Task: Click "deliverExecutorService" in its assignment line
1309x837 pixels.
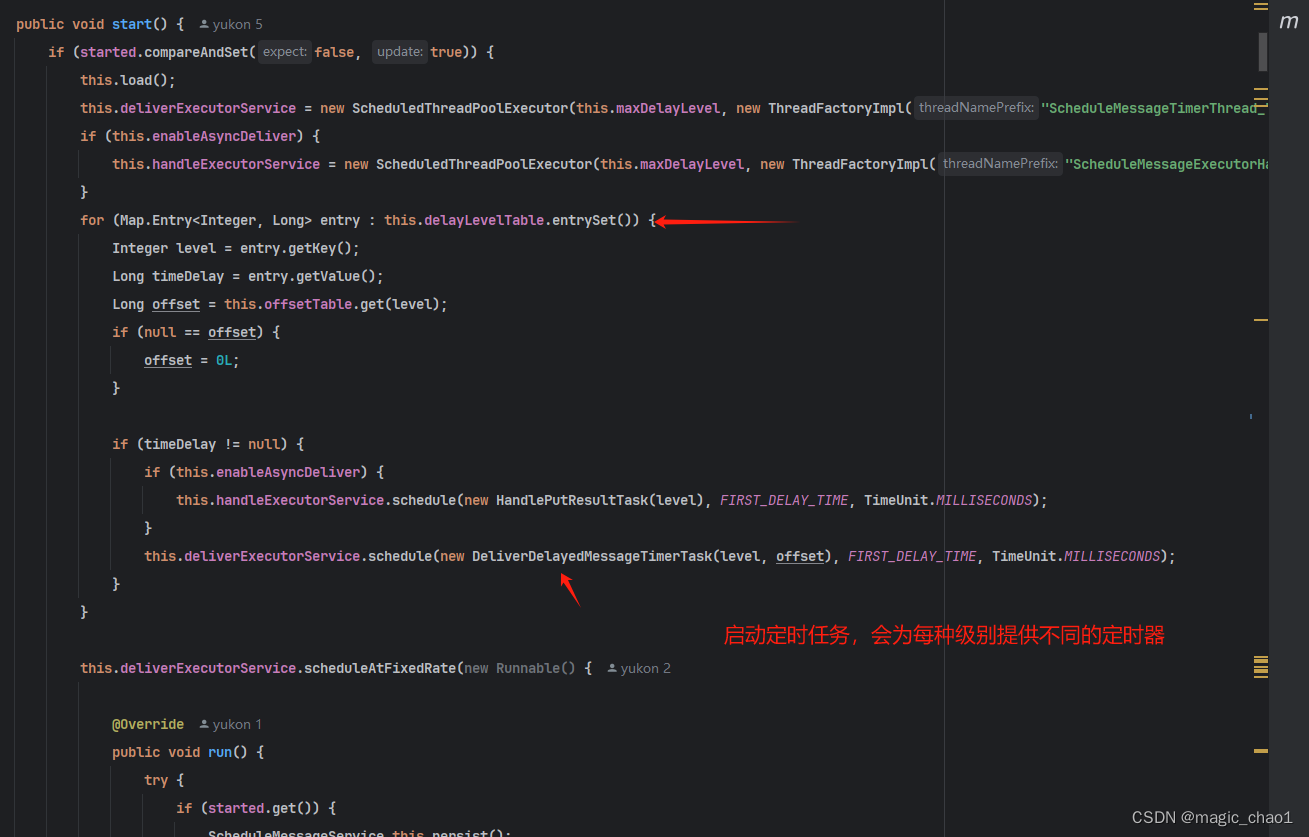Action: [x=208, y=108]
